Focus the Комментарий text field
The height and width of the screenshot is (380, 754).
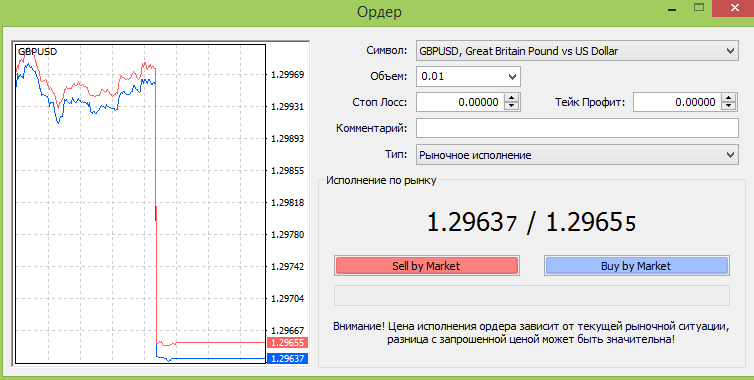577,128
